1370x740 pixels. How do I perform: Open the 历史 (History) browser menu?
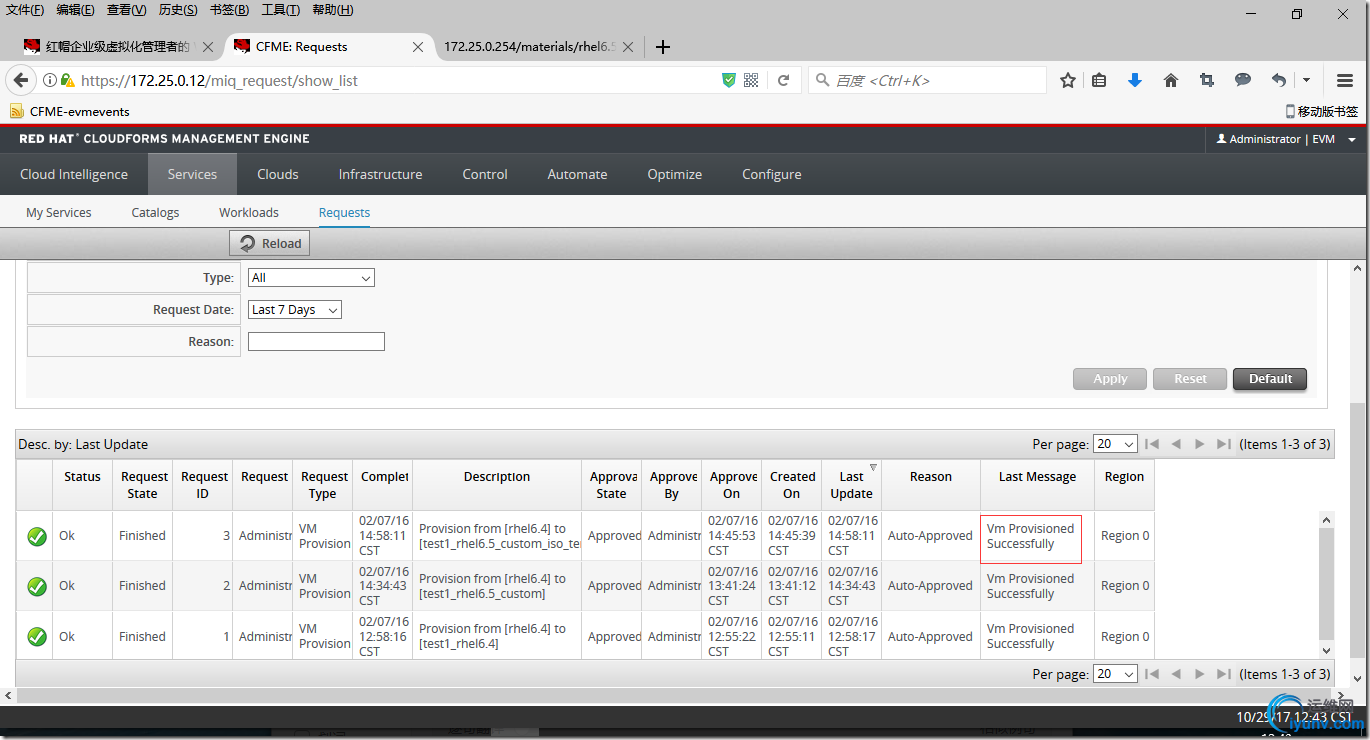178,10
